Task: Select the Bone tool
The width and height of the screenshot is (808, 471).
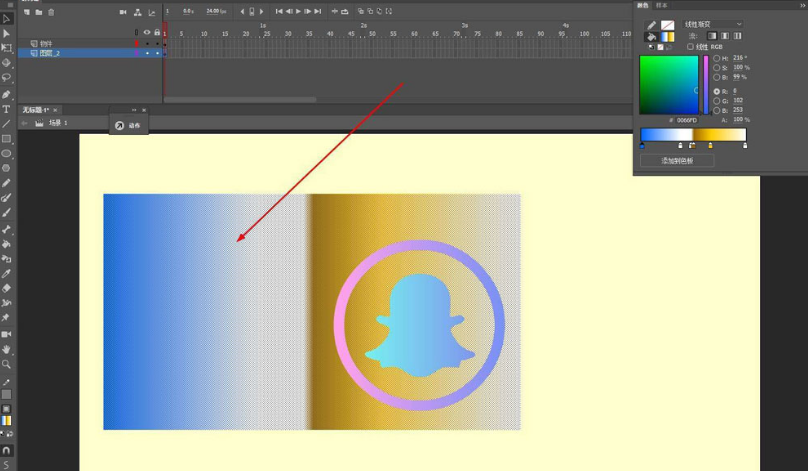Action: (6, 229)
